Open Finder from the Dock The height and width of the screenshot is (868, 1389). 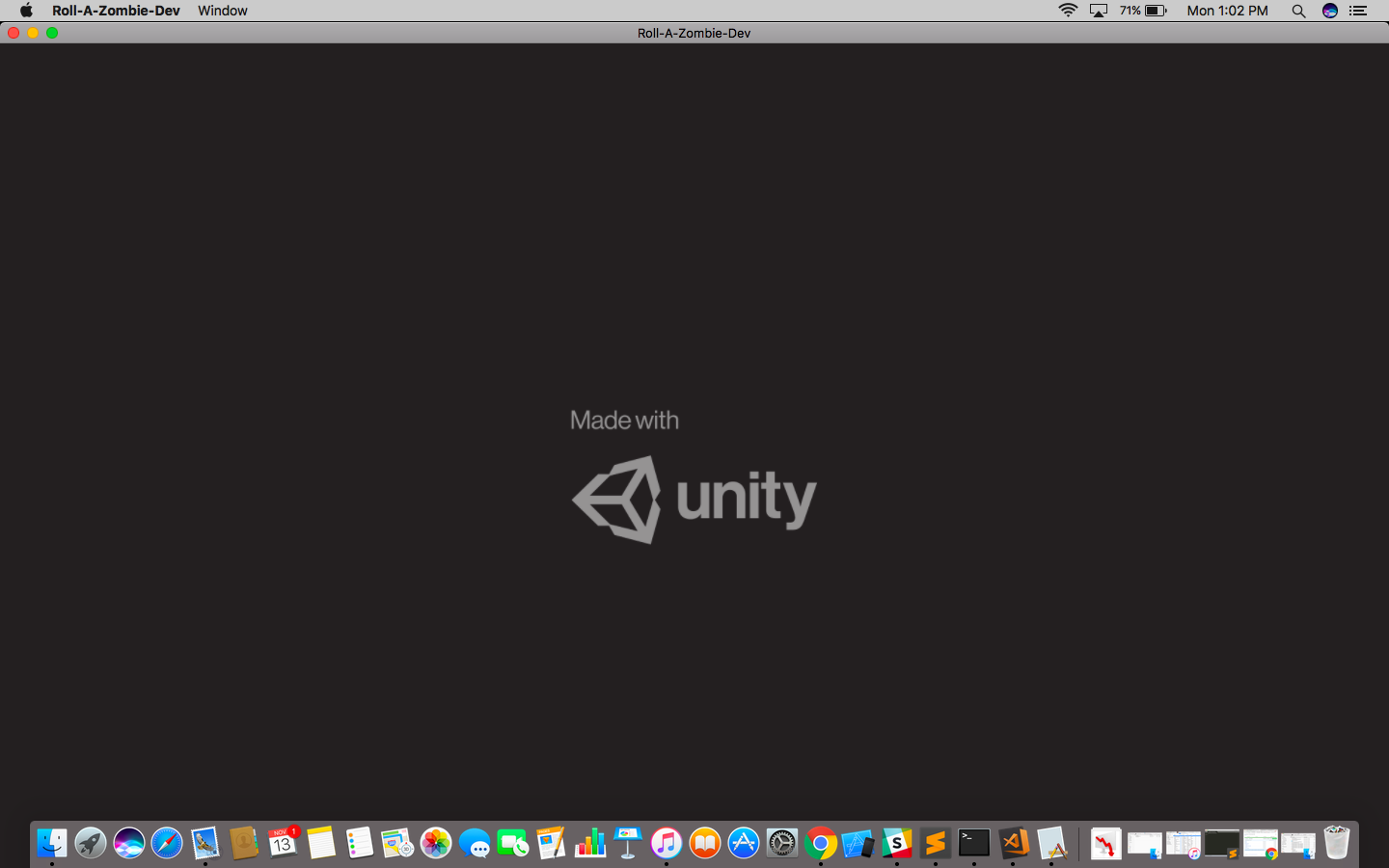tap(52, 843)
